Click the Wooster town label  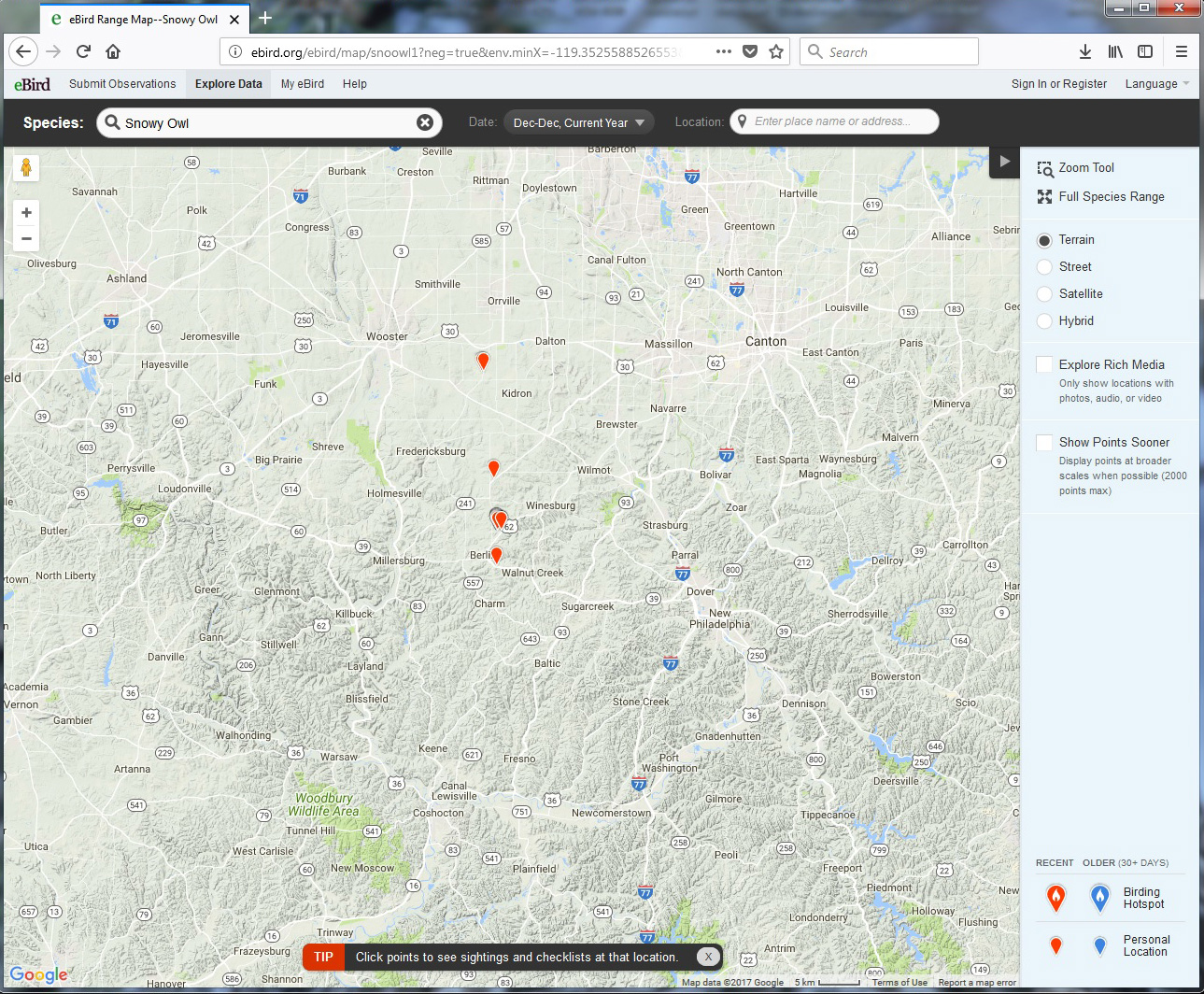[x=387, y=336]
